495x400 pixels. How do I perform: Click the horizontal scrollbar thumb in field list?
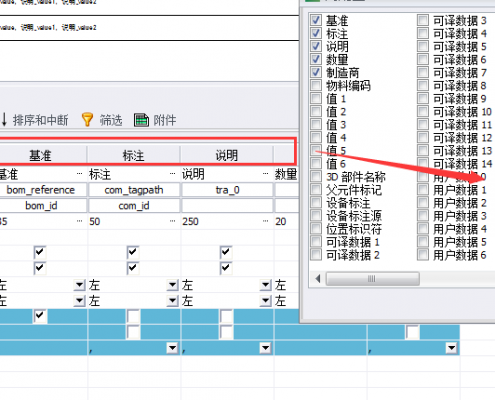[372, 279]
